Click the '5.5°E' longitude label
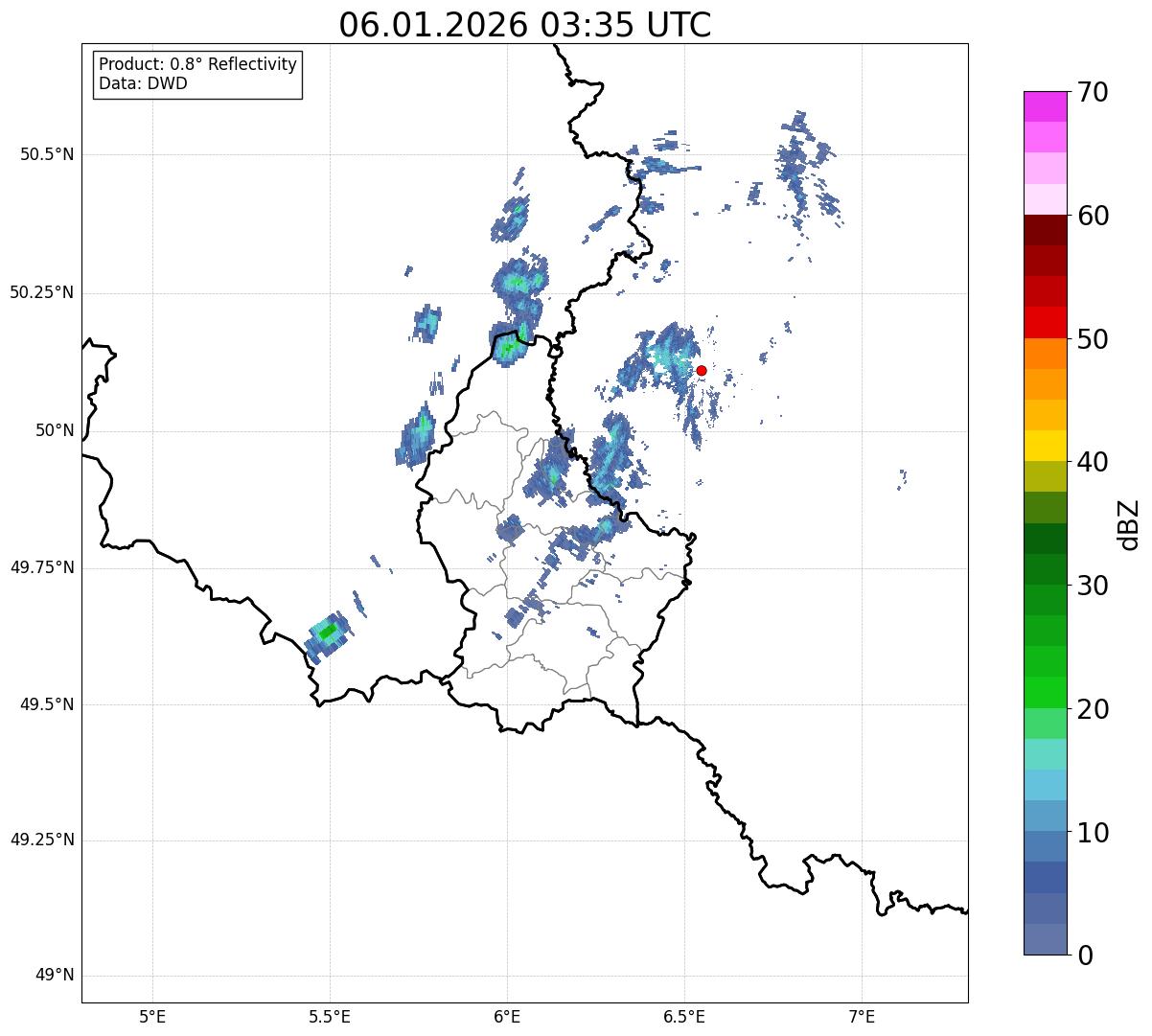The height and width of the screenshot is (1036, 1152). tap(330, 1016)
